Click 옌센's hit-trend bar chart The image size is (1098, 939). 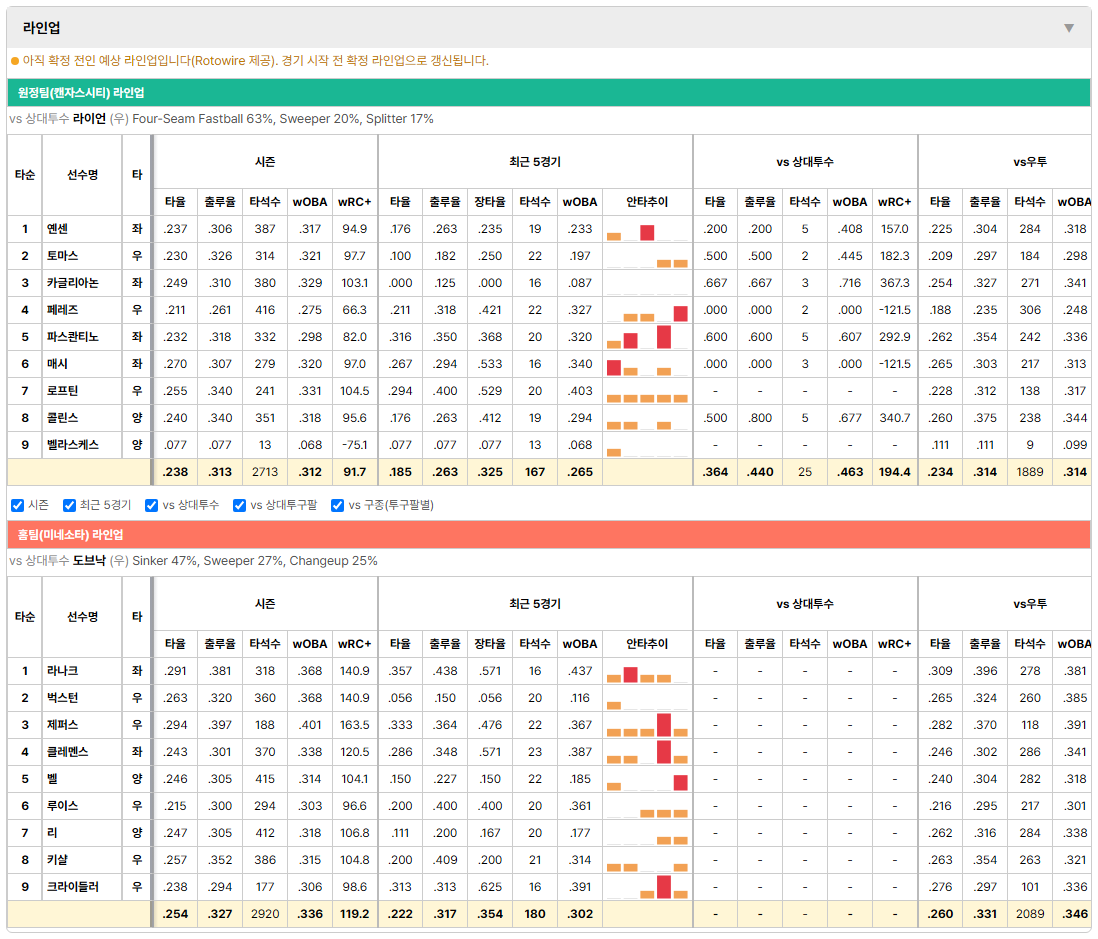[x=647, y=229]
